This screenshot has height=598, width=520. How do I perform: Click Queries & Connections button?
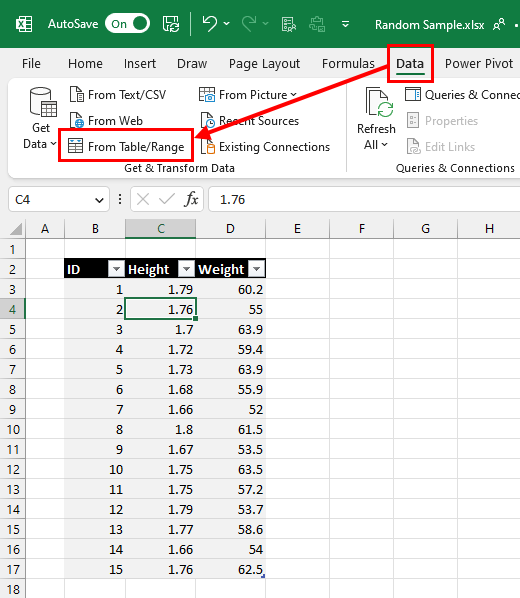tap(462, 95)
